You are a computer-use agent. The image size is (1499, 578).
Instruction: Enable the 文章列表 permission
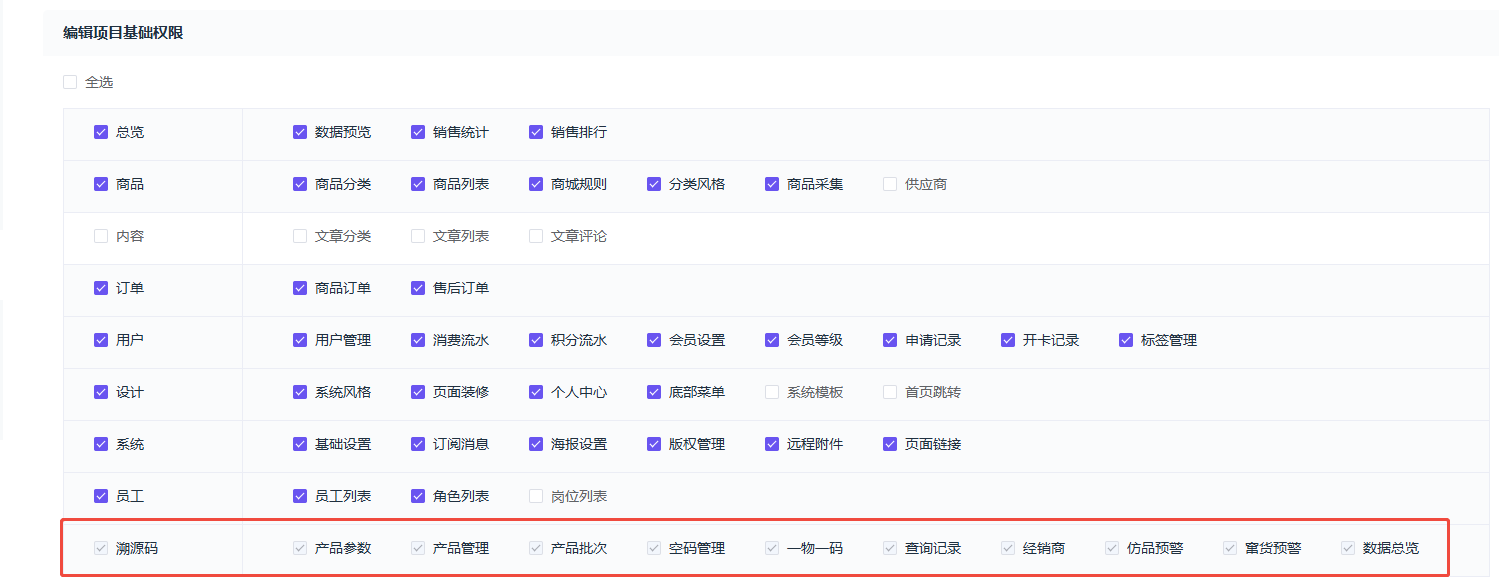pos(418,236)
